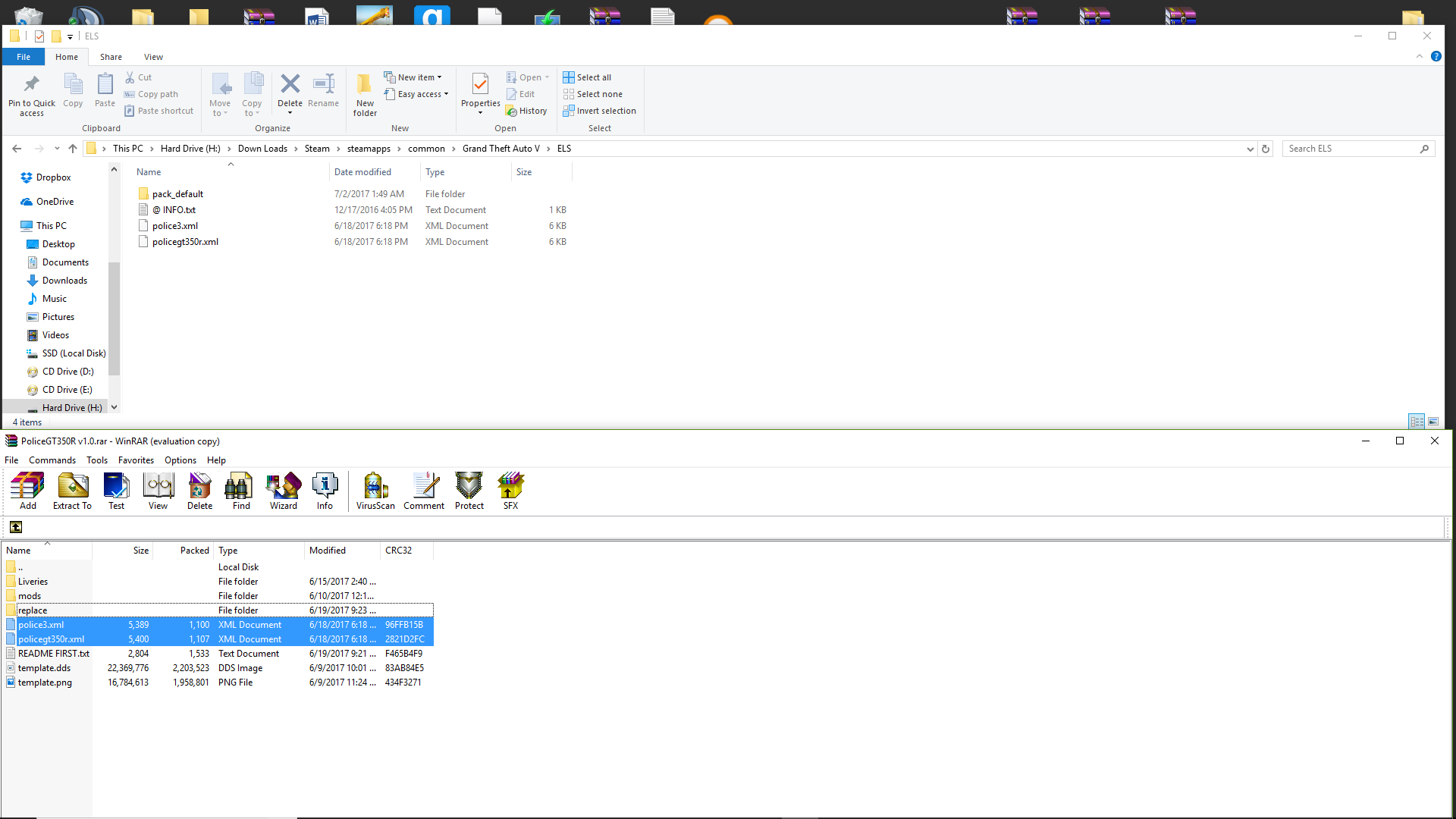Image resolution: width=1456 pixels, height=819 pixels.
Task: Expand address bar history dropdown arrow
Action: (x=1250, y=149)
